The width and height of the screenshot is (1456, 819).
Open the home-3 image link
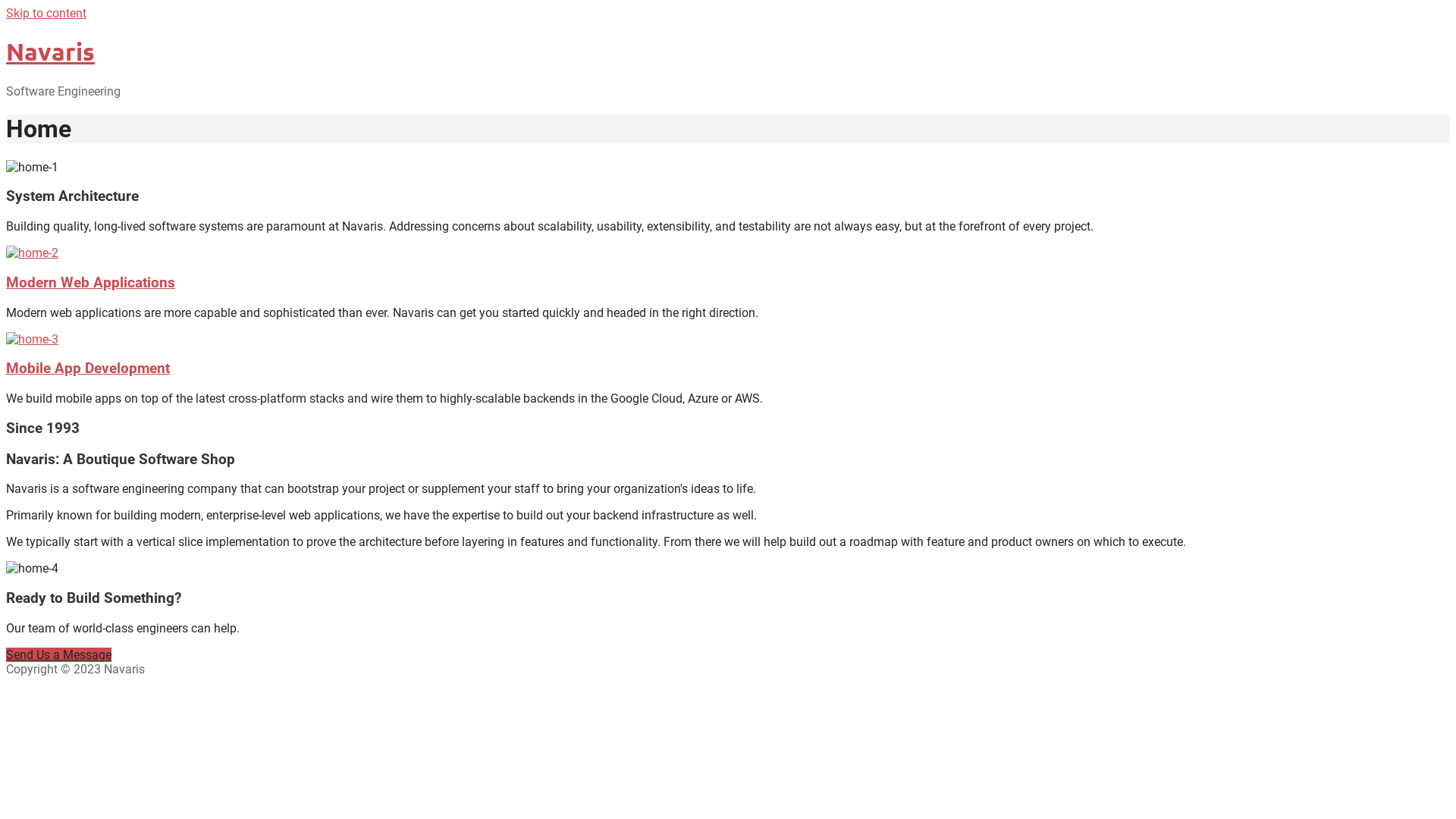32,340
